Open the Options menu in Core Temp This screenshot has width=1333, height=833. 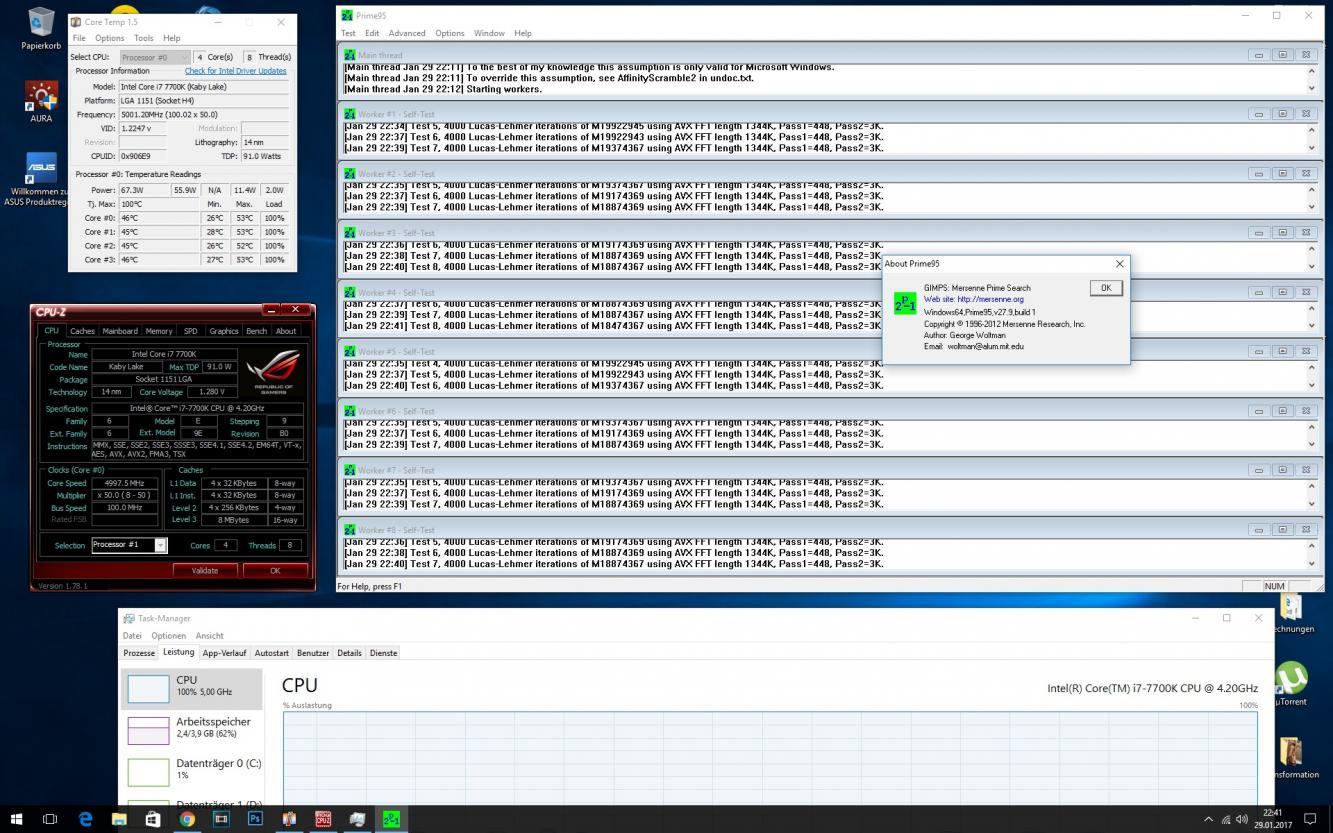[x=110, y=38]
